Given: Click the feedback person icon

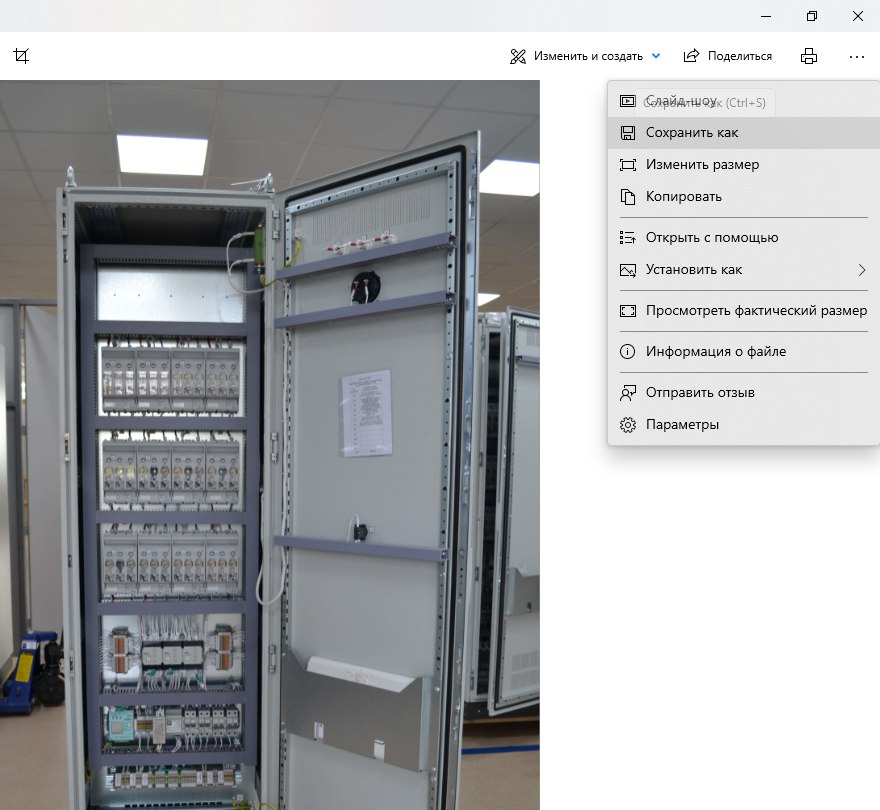Looking at the screenshot, I should (627, 393).
